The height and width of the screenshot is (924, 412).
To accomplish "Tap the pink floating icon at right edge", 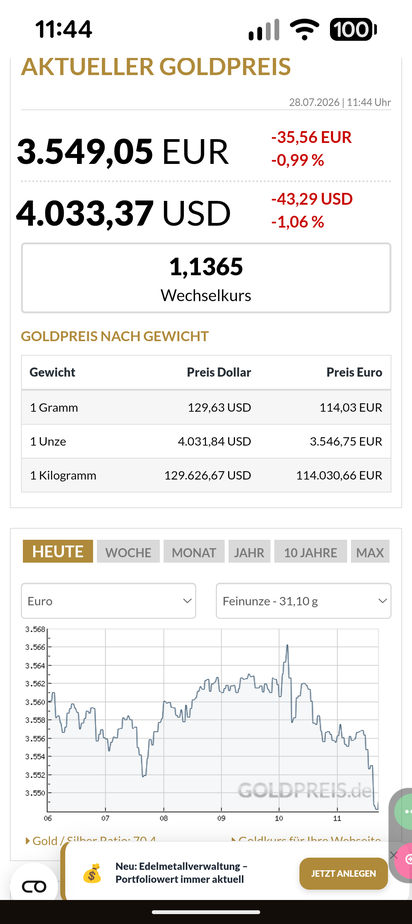I will point(407,858).
